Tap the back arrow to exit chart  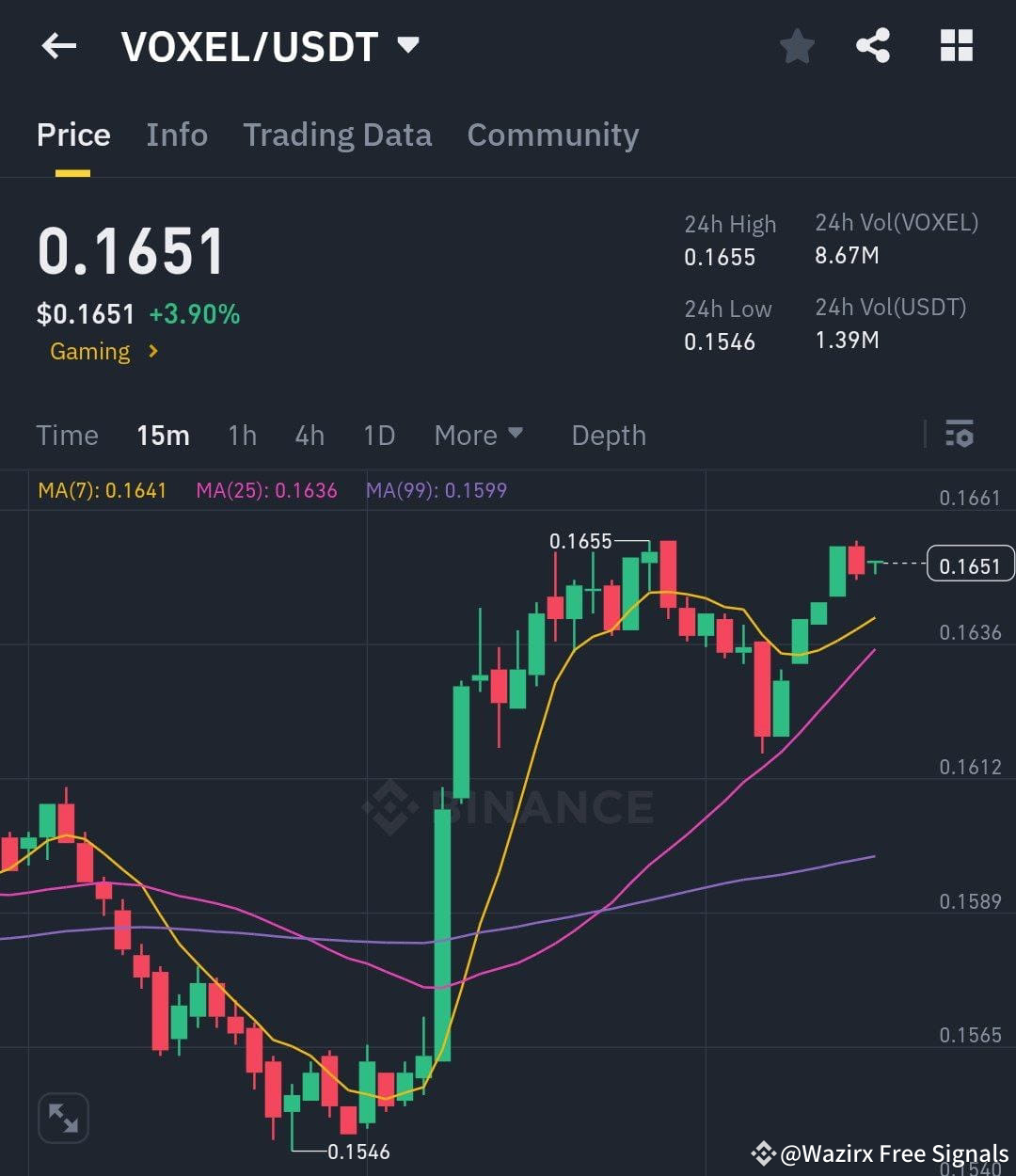(59, 45)
